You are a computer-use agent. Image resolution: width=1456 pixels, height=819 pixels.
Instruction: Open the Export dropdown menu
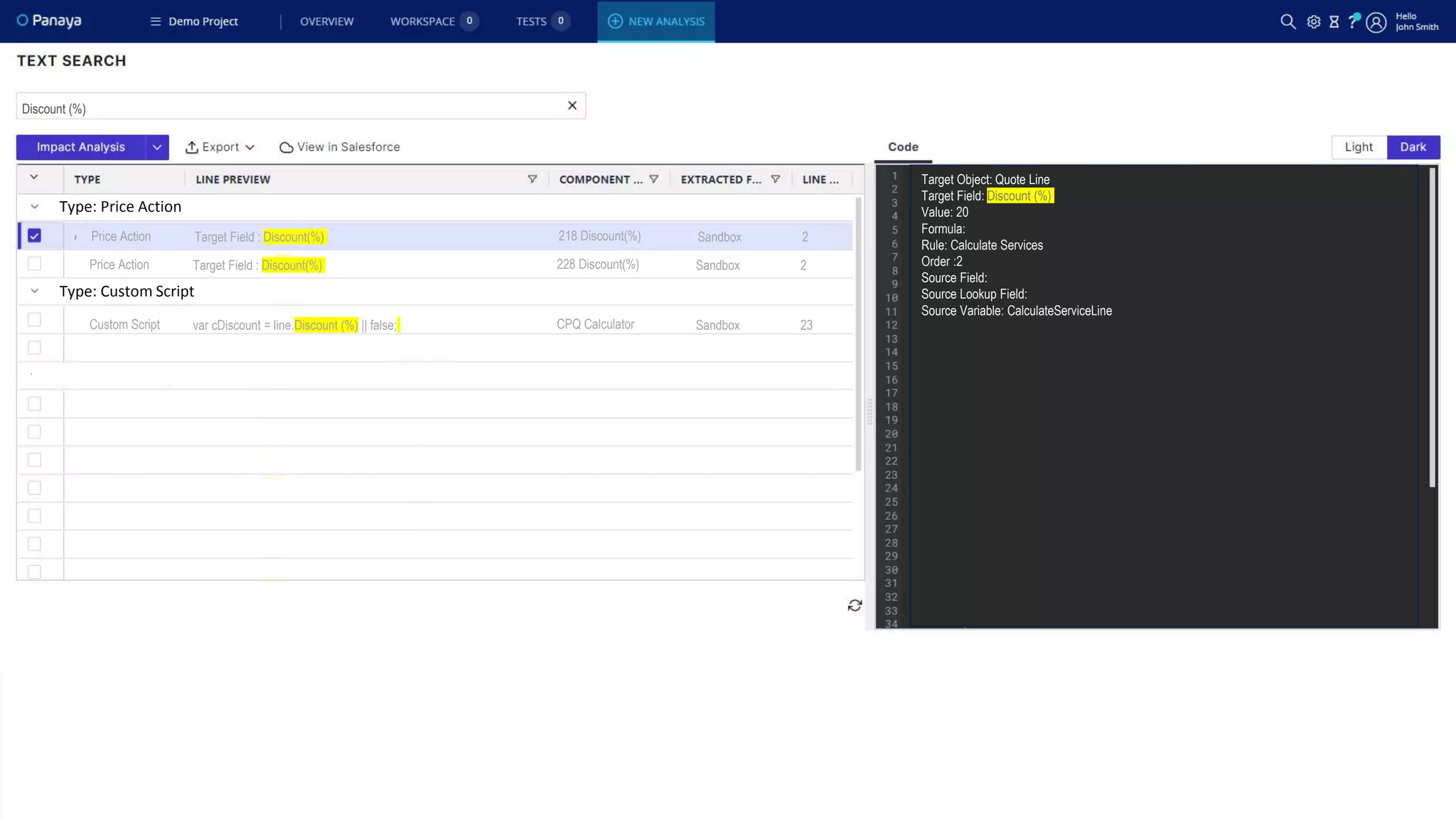pyautogui.click(x=220, y=147)
